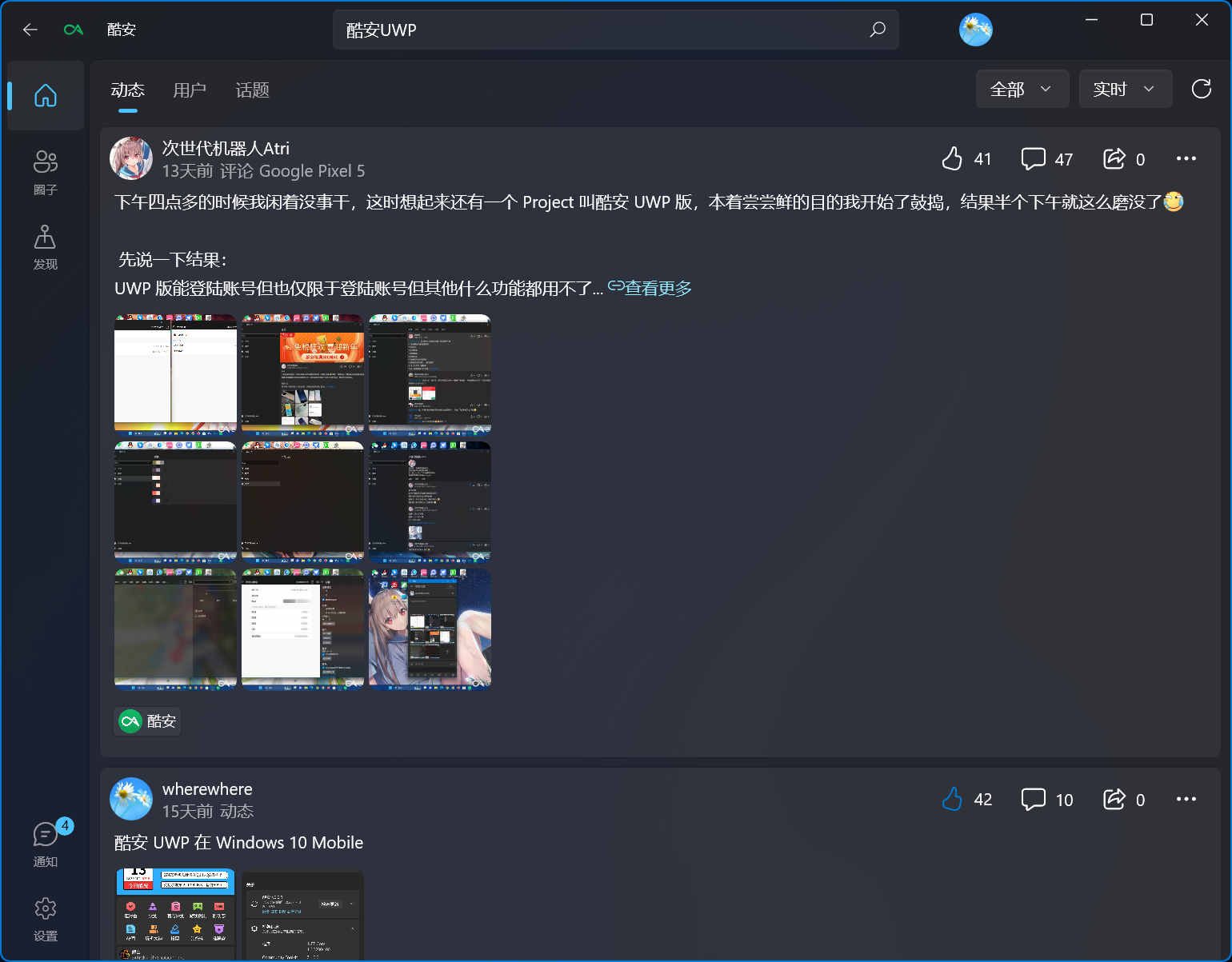
Task: Refresh the search results
Action: 1202,89
